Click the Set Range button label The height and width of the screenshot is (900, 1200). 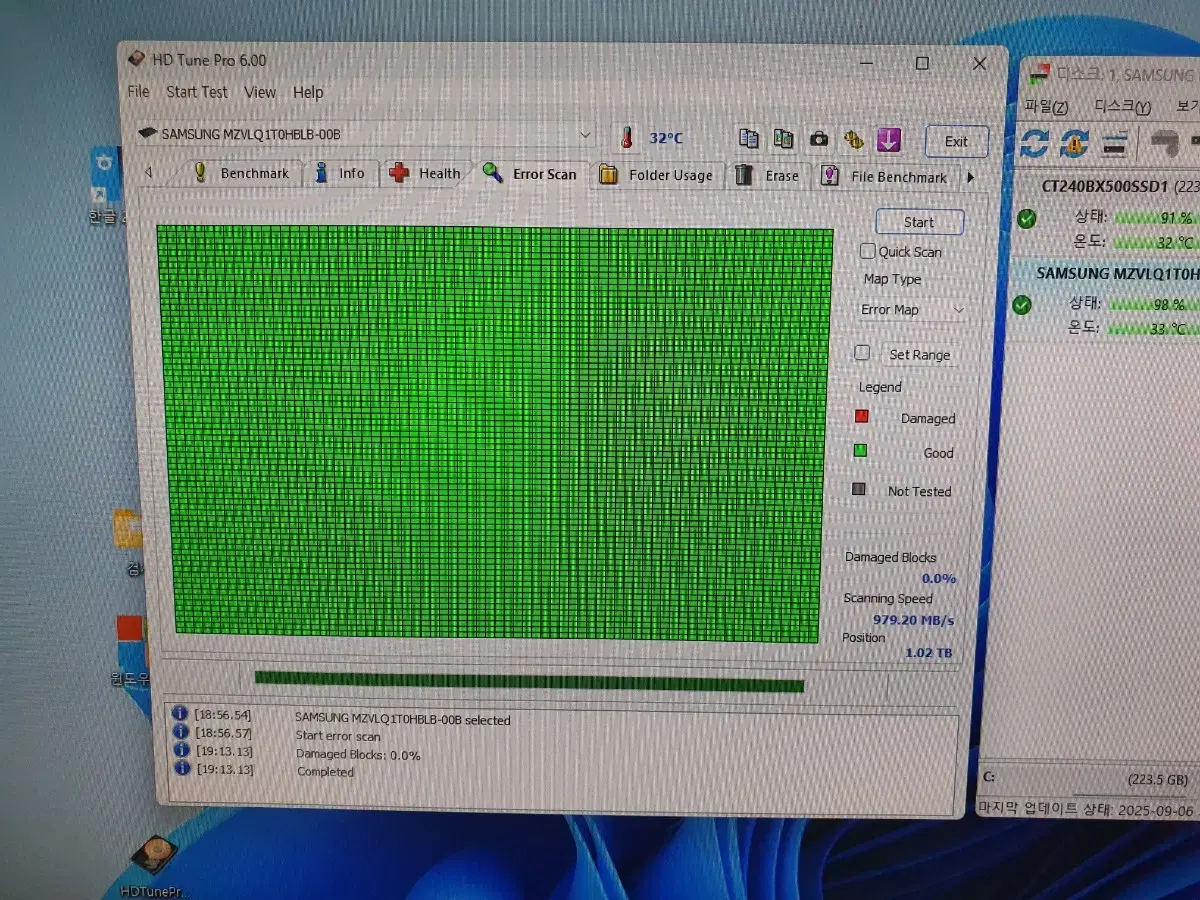pos(919,354)
